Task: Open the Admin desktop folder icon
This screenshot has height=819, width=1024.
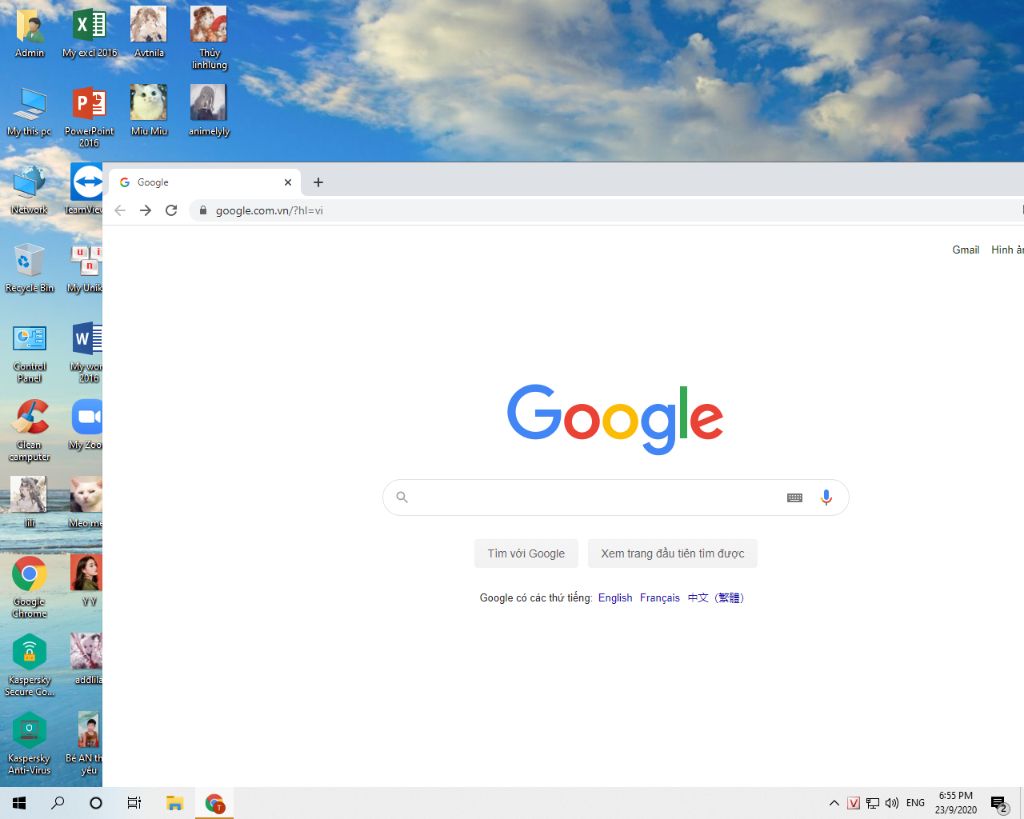Action: tap(29, 33)
